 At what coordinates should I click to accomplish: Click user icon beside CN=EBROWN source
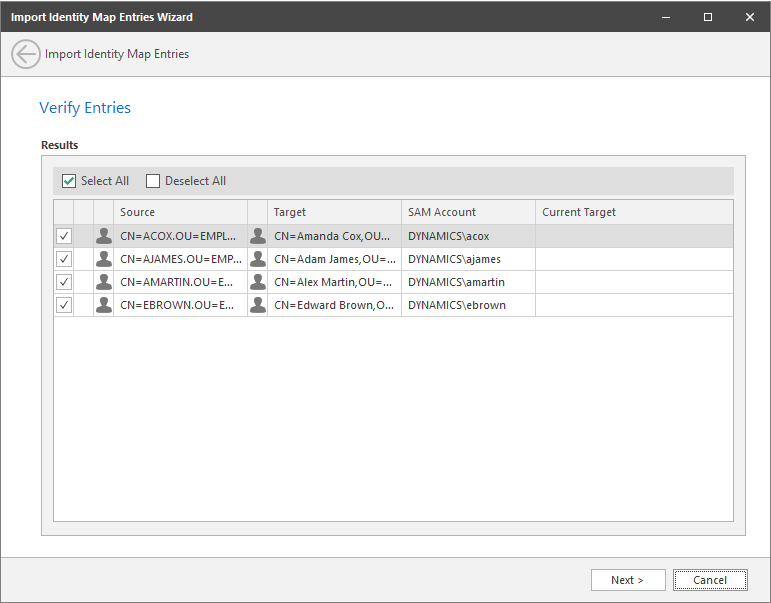104,305
